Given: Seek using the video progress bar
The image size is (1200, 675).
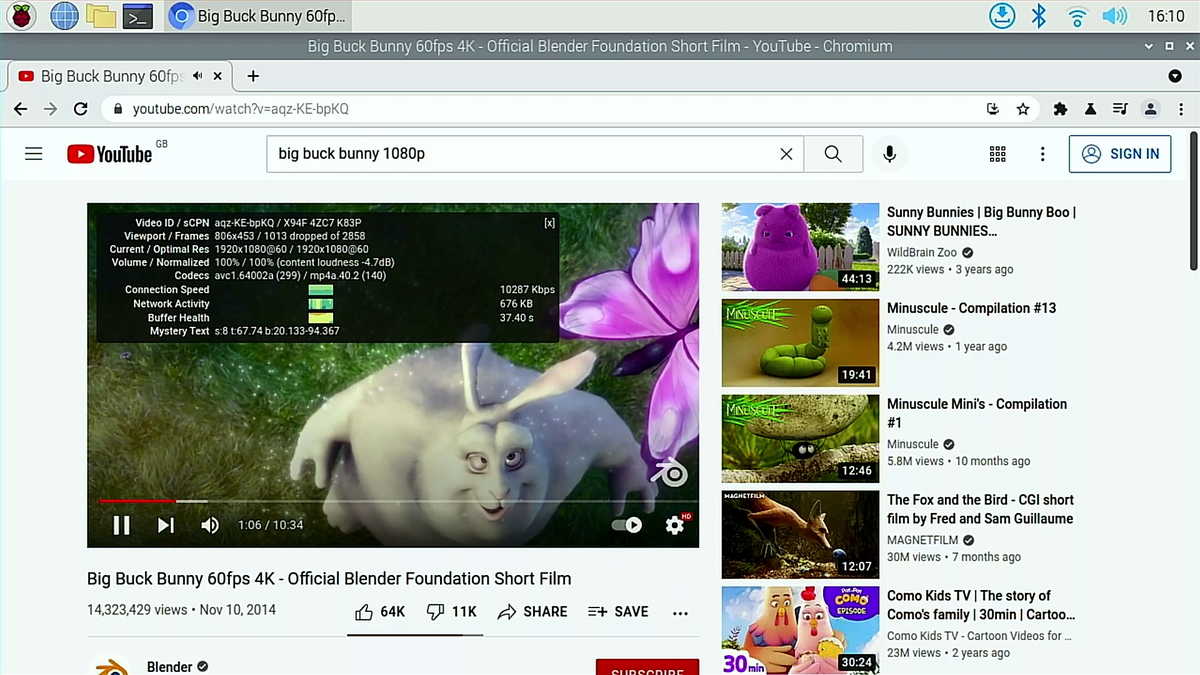Looking at the screenshot, I should (393, 501).
